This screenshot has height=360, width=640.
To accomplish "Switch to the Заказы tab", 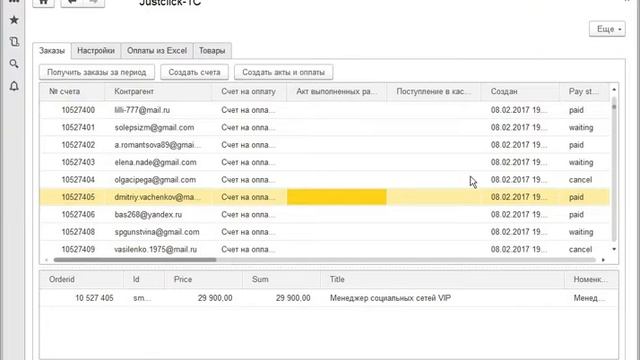I will [52, 51].
